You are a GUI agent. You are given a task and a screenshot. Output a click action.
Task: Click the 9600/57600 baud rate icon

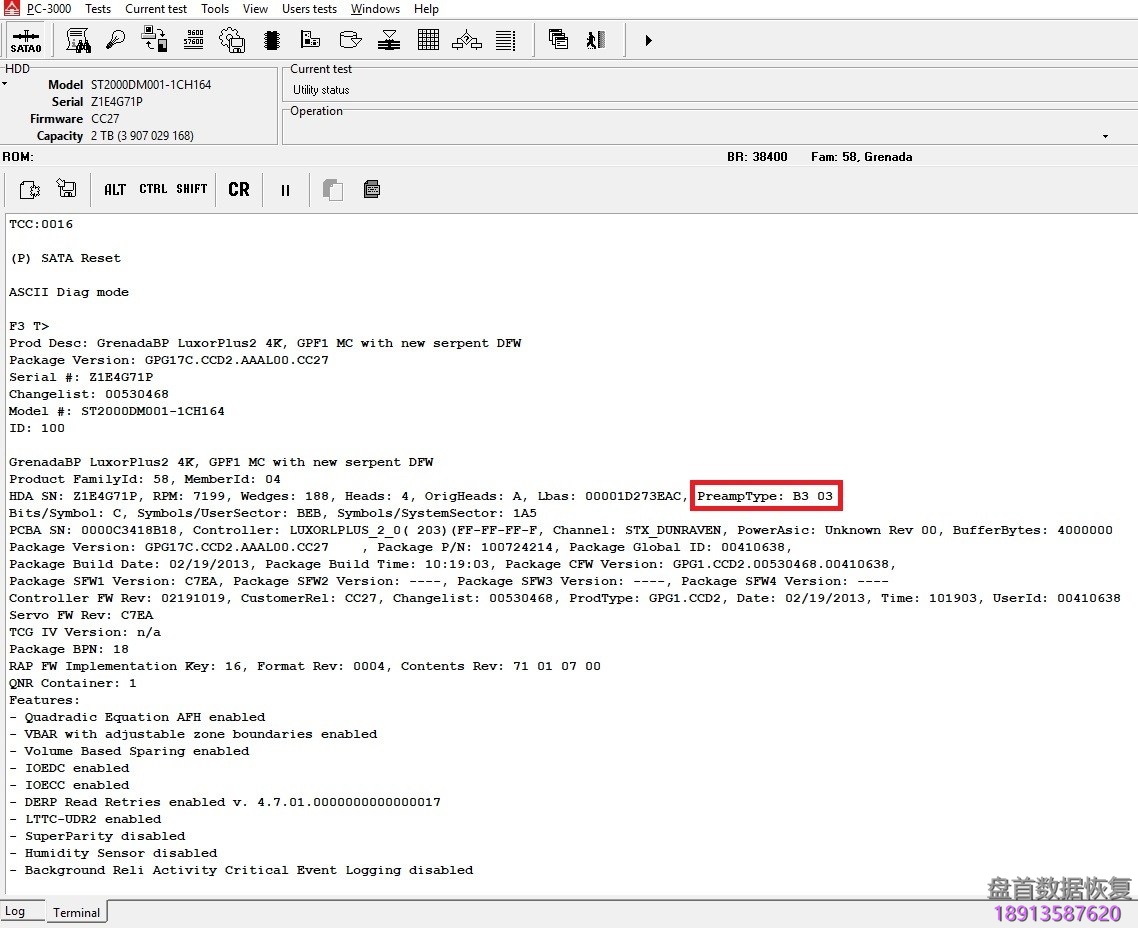pos(194,40)
